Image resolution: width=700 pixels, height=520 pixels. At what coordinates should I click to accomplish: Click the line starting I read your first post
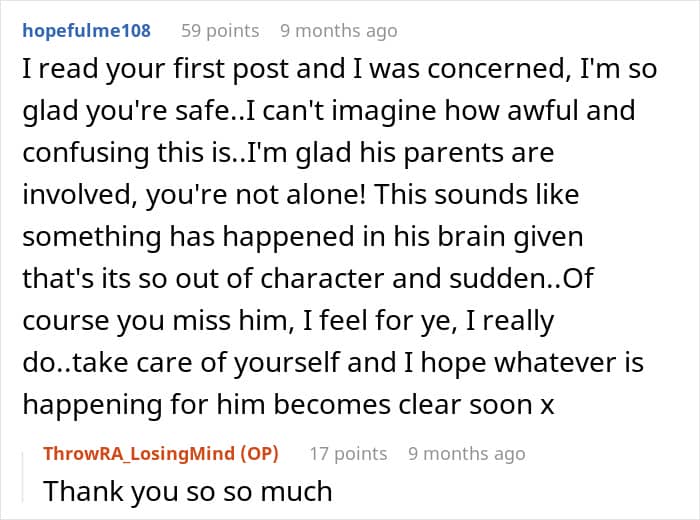[x=340, y=69]
